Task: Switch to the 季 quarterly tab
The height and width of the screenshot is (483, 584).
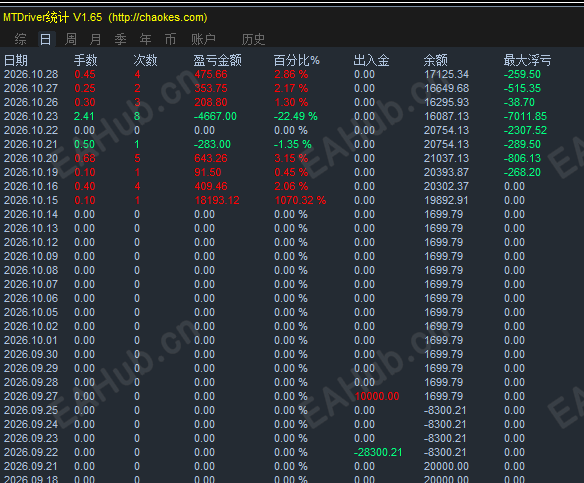Action: (120, 39)
